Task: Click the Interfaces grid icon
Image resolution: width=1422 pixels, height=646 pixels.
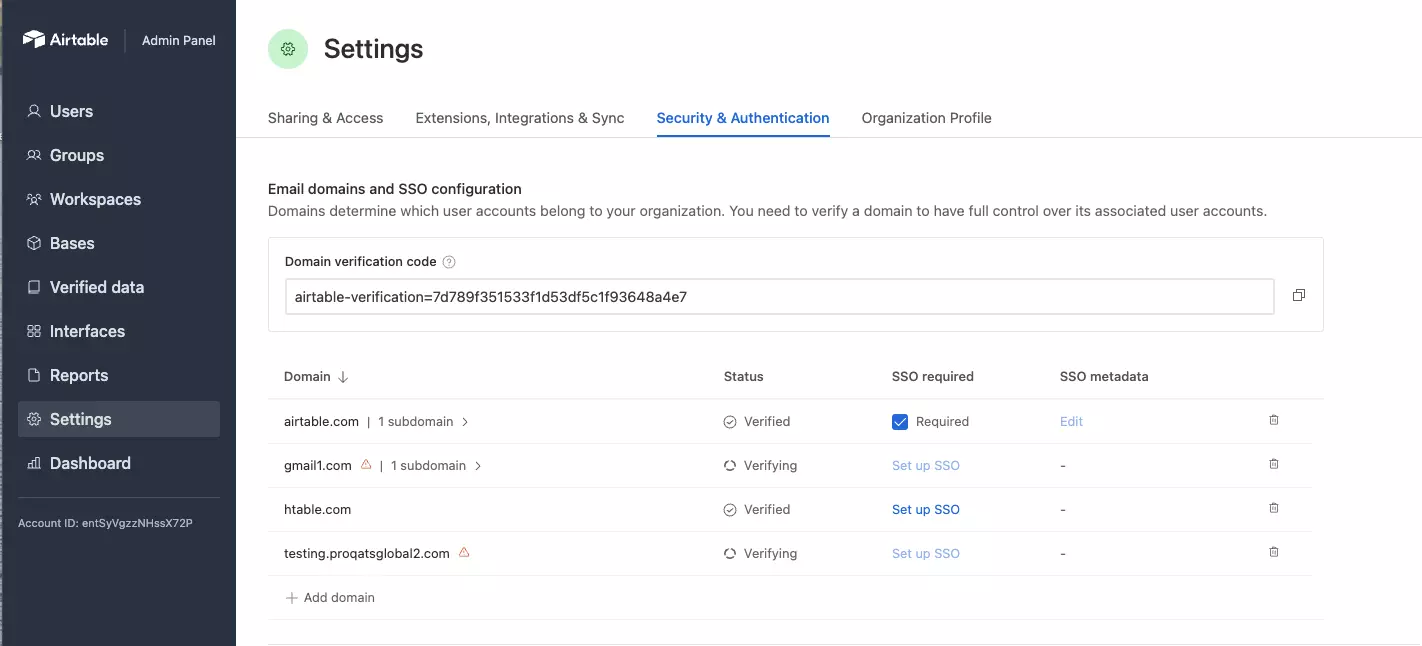Action: (x=34, y=331)
